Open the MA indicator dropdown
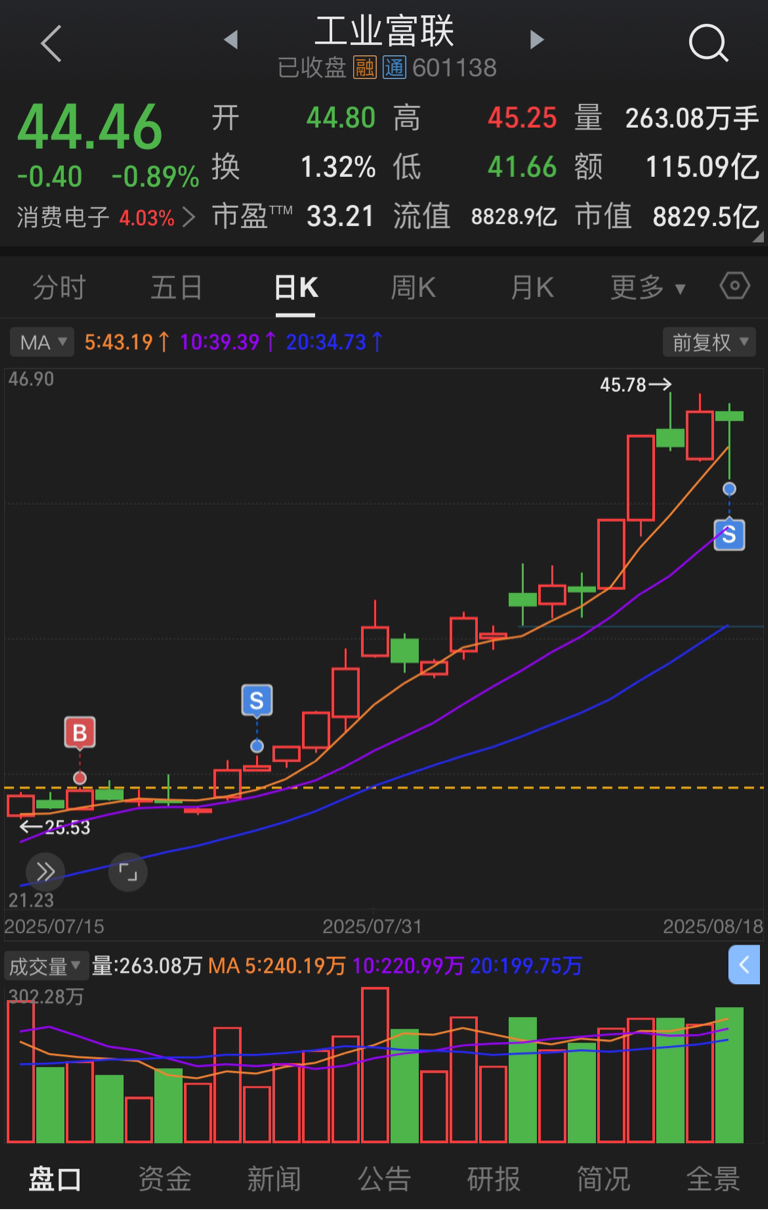768x1210 pixels. pos(42,342)
